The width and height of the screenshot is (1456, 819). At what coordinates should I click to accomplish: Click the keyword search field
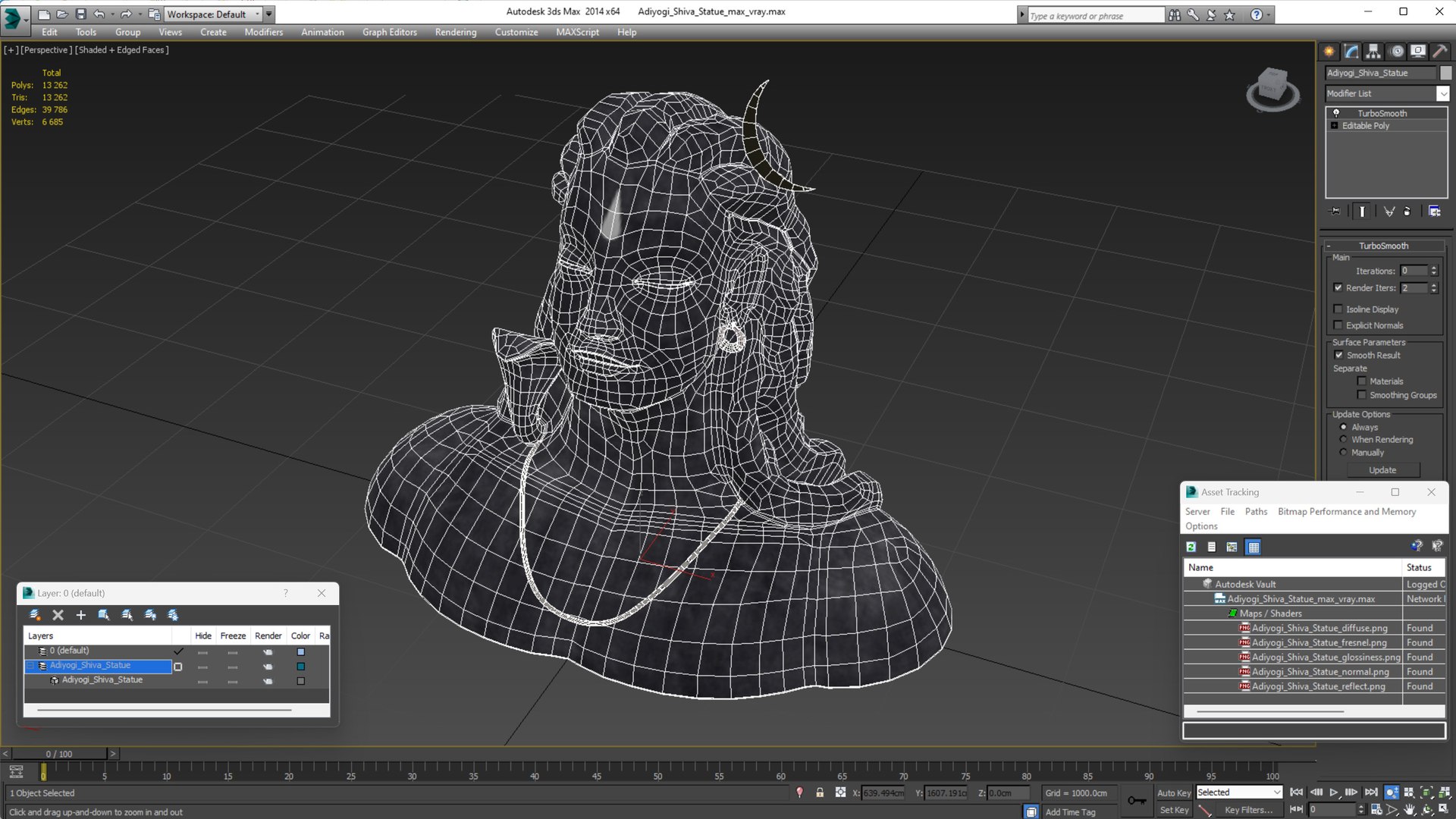point(1095,15)
